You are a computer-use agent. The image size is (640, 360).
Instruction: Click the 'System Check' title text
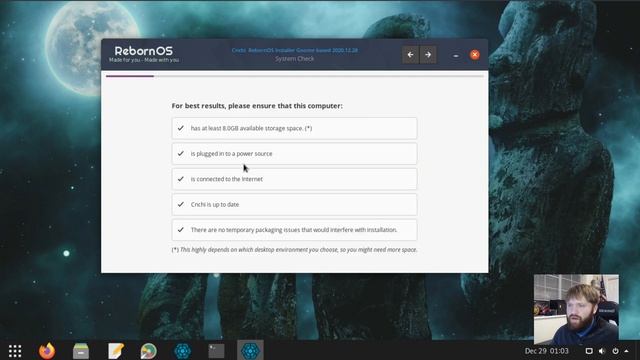294,59
